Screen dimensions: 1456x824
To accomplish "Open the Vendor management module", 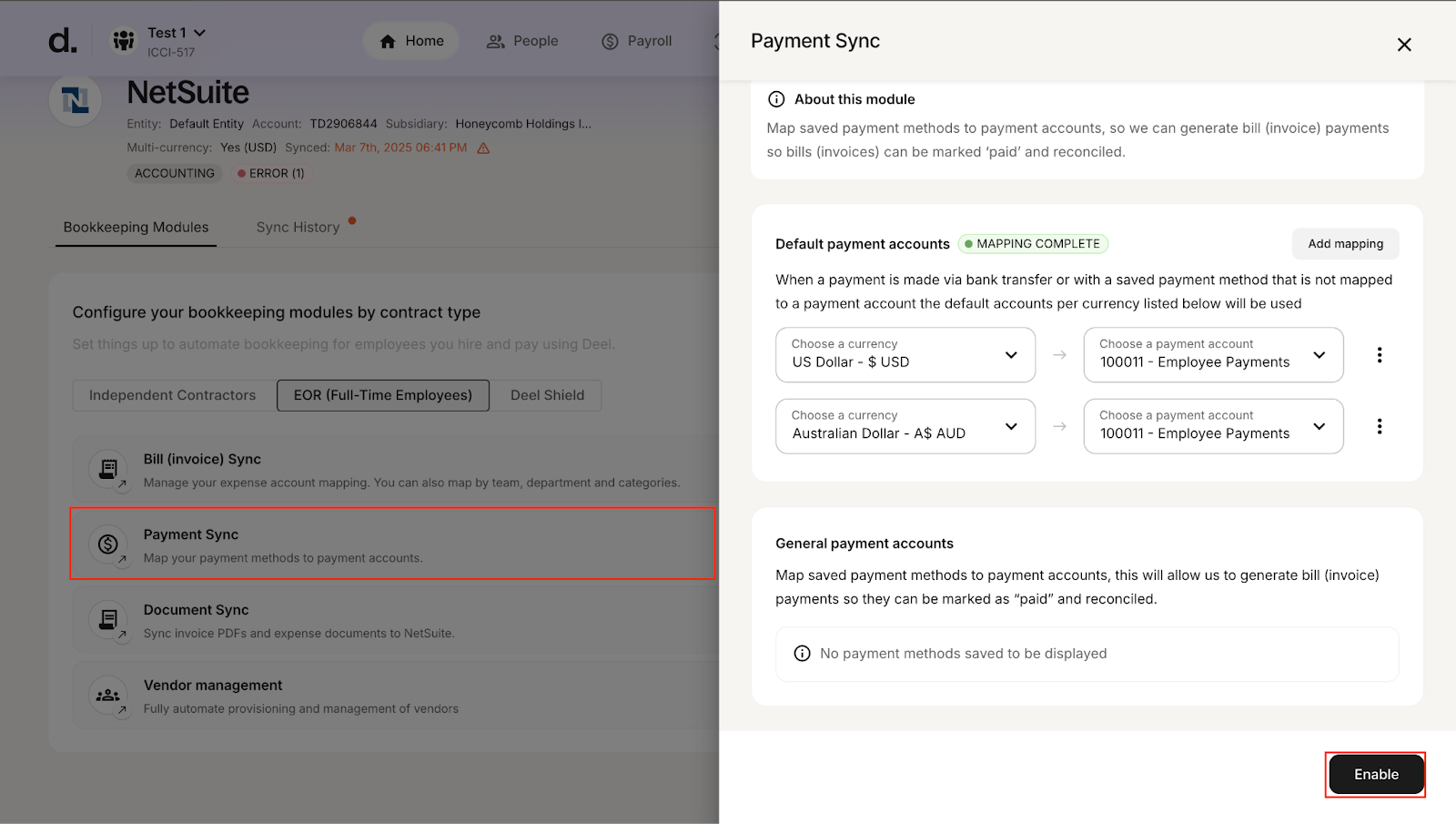I will (x=395, y=697).
